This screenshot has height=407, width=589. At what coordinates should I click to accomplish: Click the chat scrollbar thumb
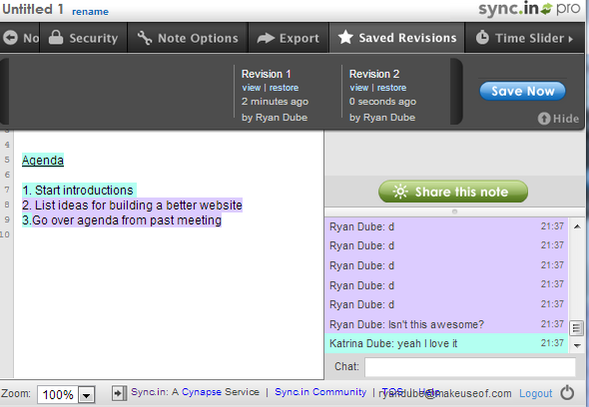[577, 328]
